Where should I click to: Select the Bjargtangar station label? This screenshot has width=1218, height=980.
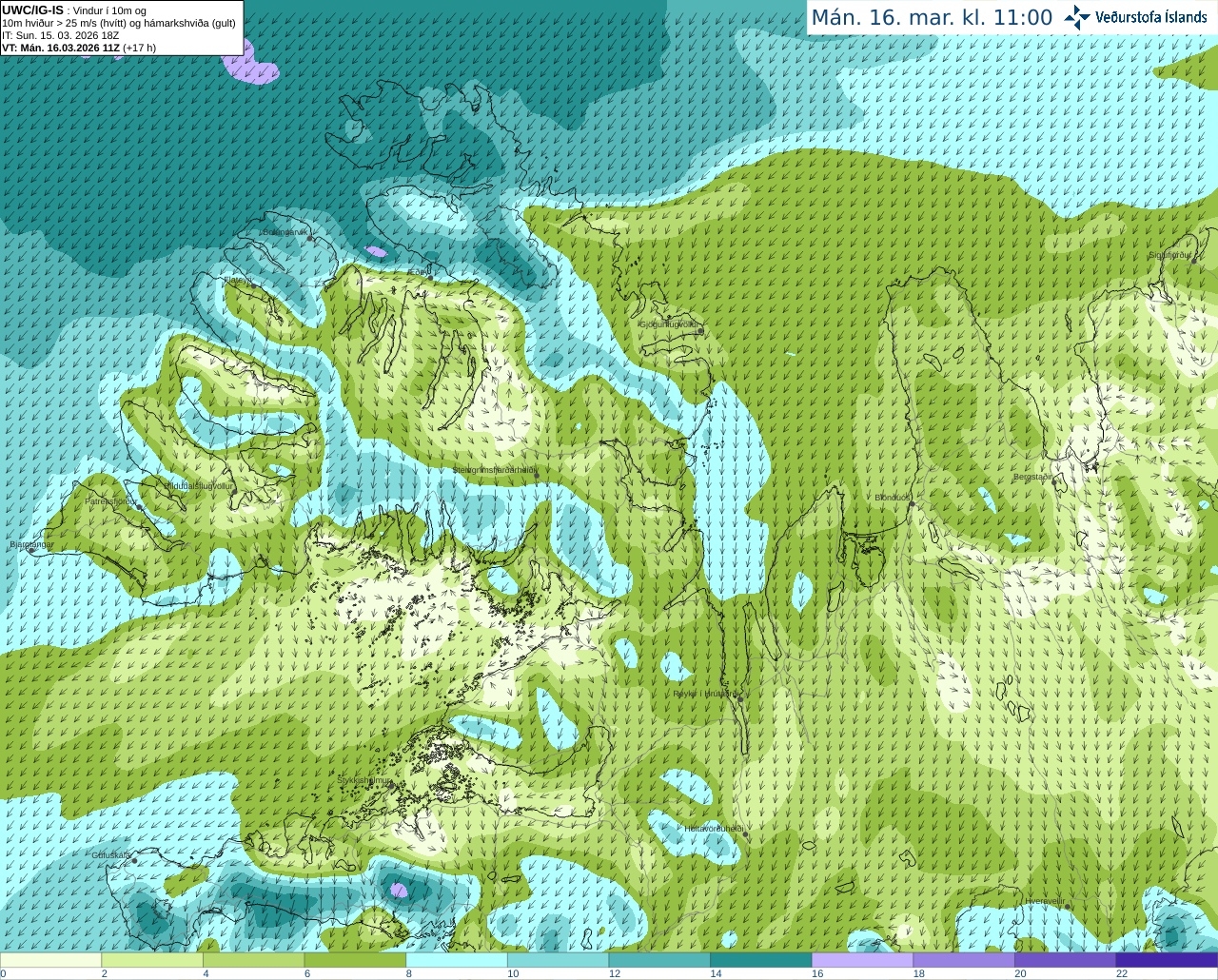point(31,544)
